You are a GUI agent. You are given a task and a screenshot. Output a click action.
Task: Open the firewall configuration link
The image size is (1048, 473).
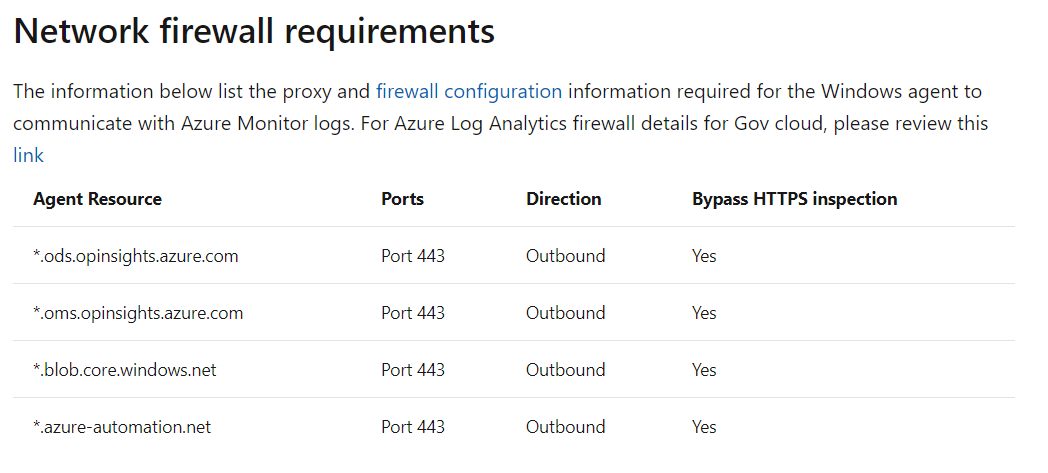[x=469, y=91]
